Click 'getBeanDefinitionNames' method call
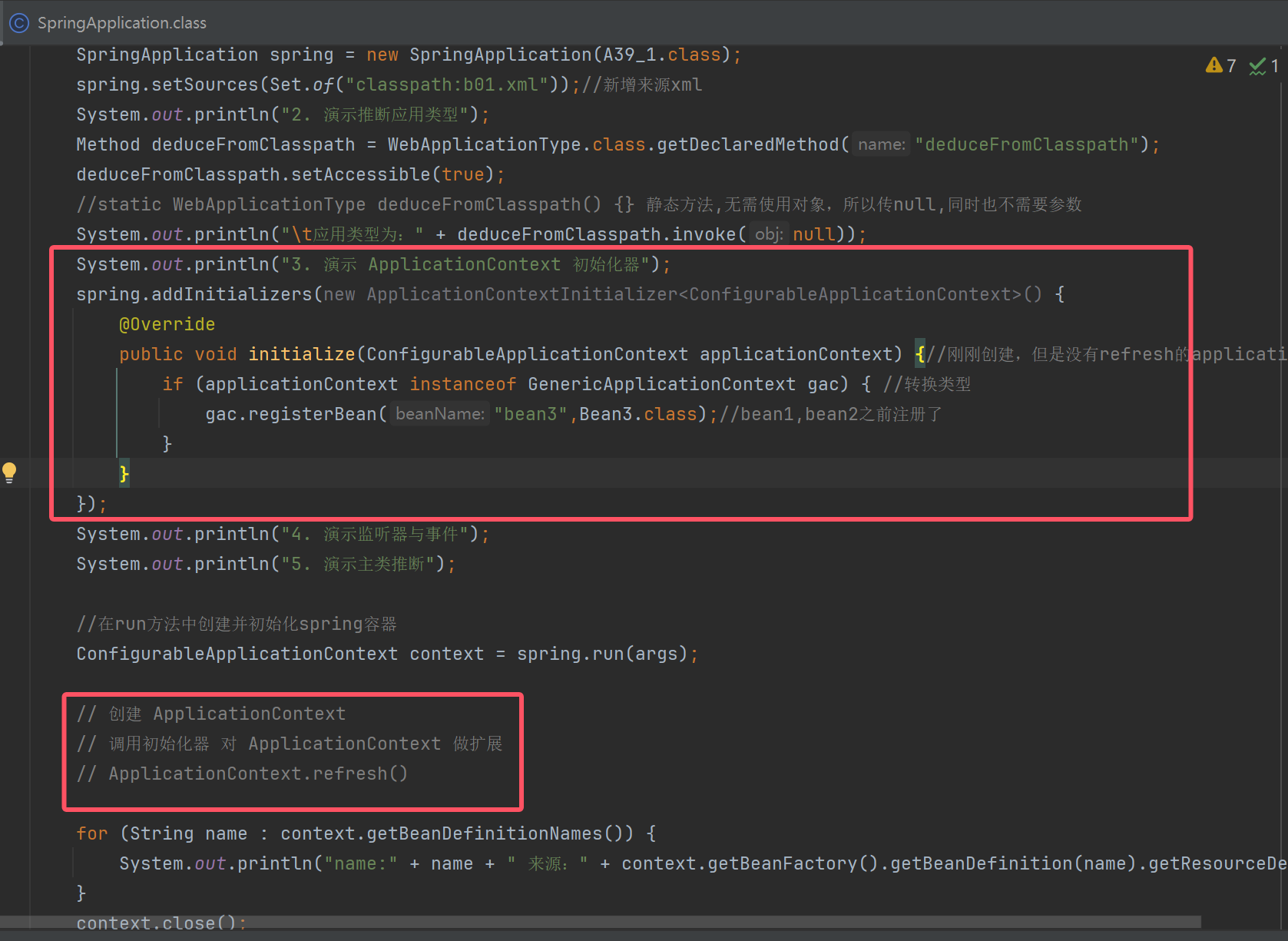The image size is (1288, 941). [485, 833]
